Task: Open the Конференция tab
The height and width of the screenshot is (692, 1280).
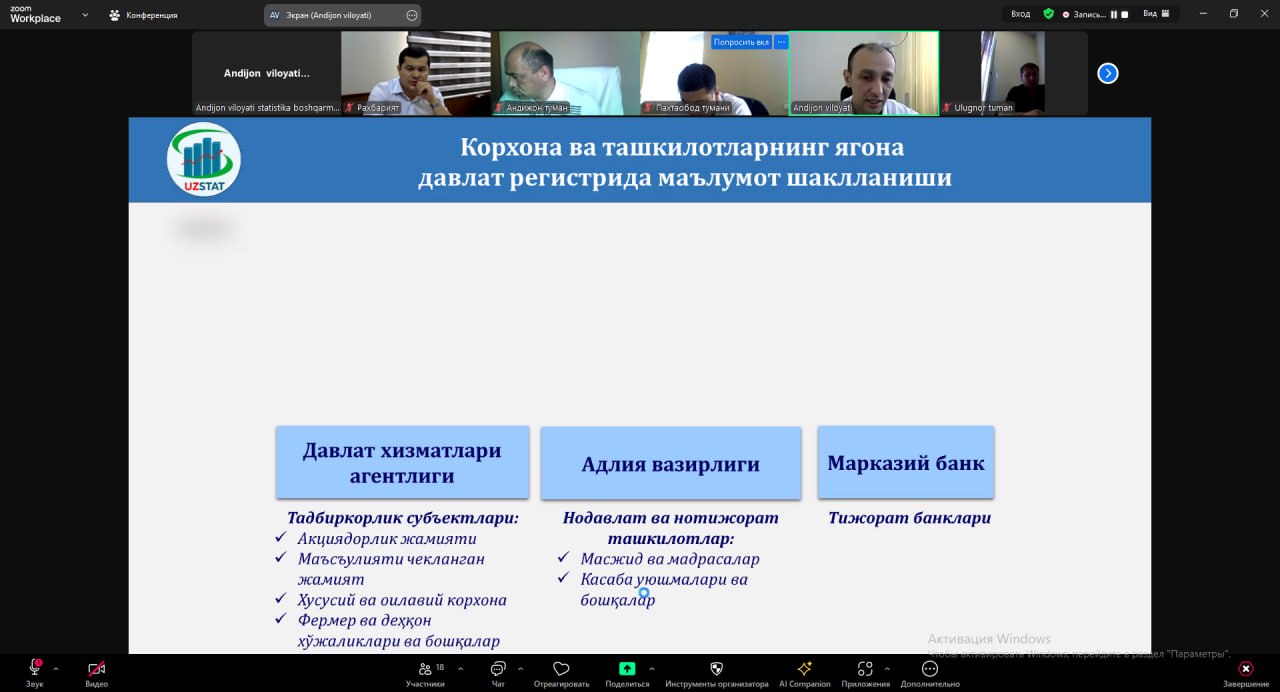Action: pyautogui.click(x=144, y=15)
